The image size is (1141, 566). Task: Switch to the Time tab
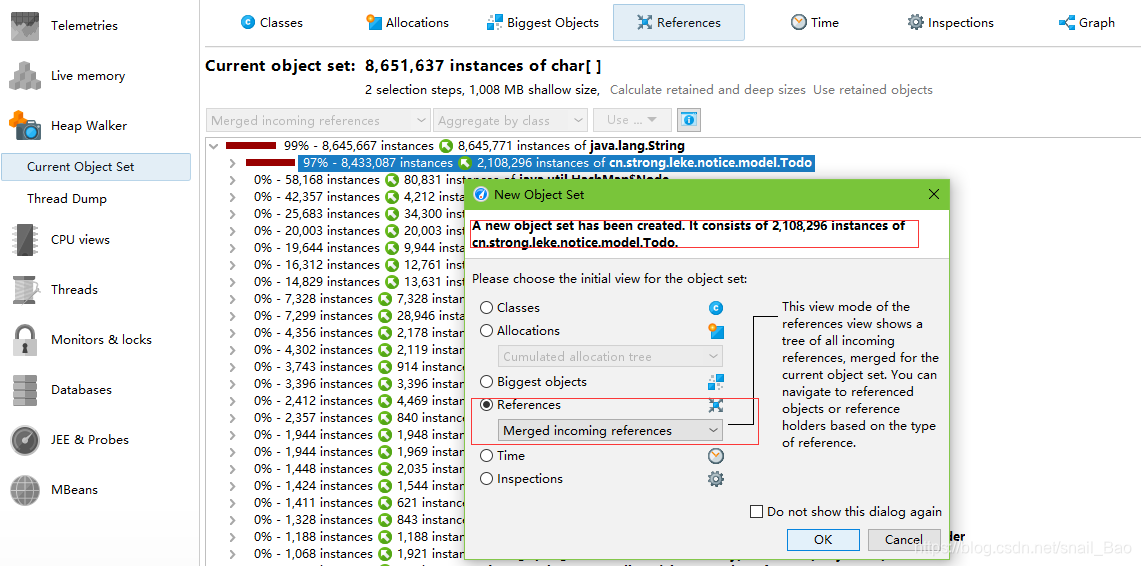tap(815, 23)
